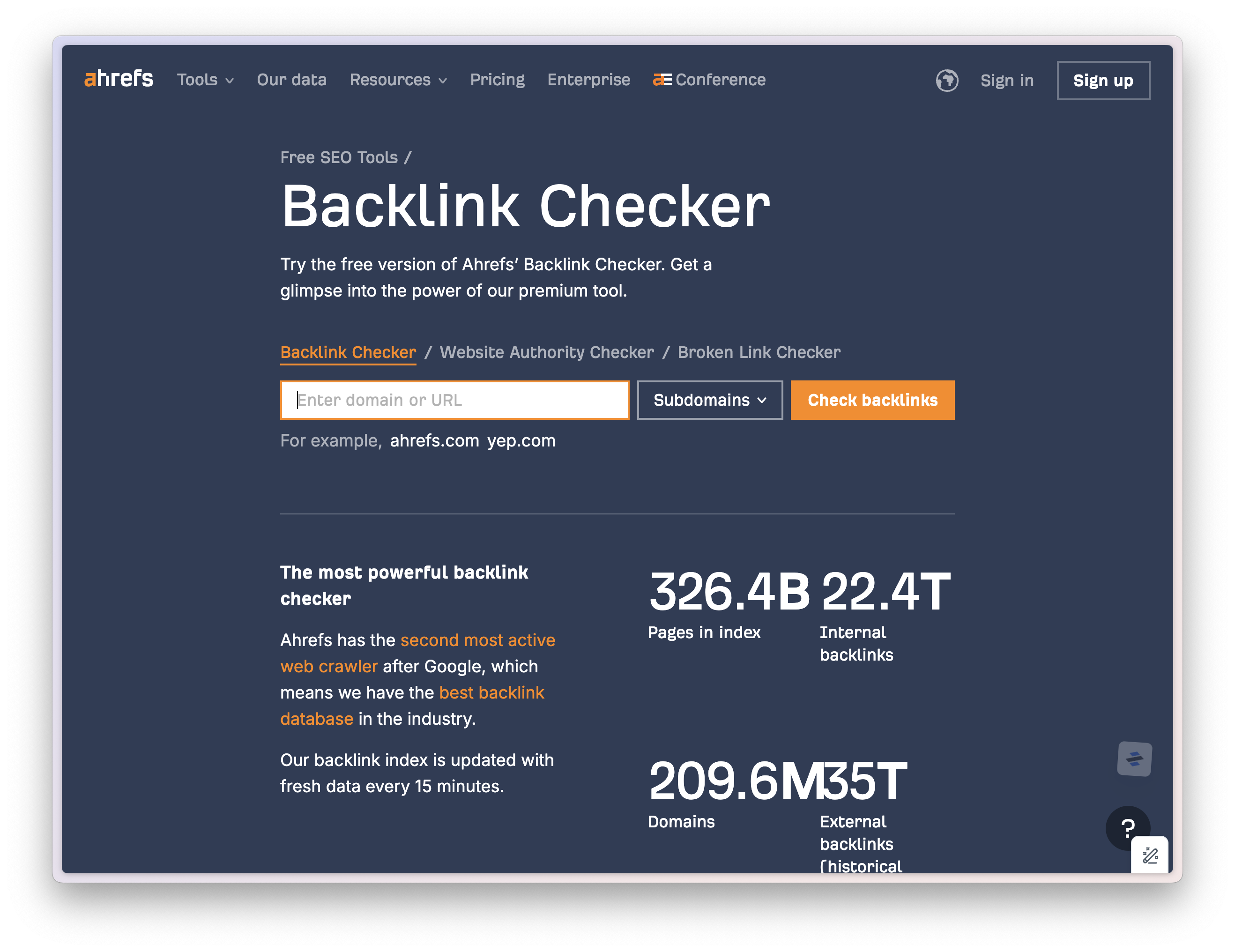Click the 22.4T internal backlinks figure
This screenshot has height=952, width=1235.
tap(885, 591)
